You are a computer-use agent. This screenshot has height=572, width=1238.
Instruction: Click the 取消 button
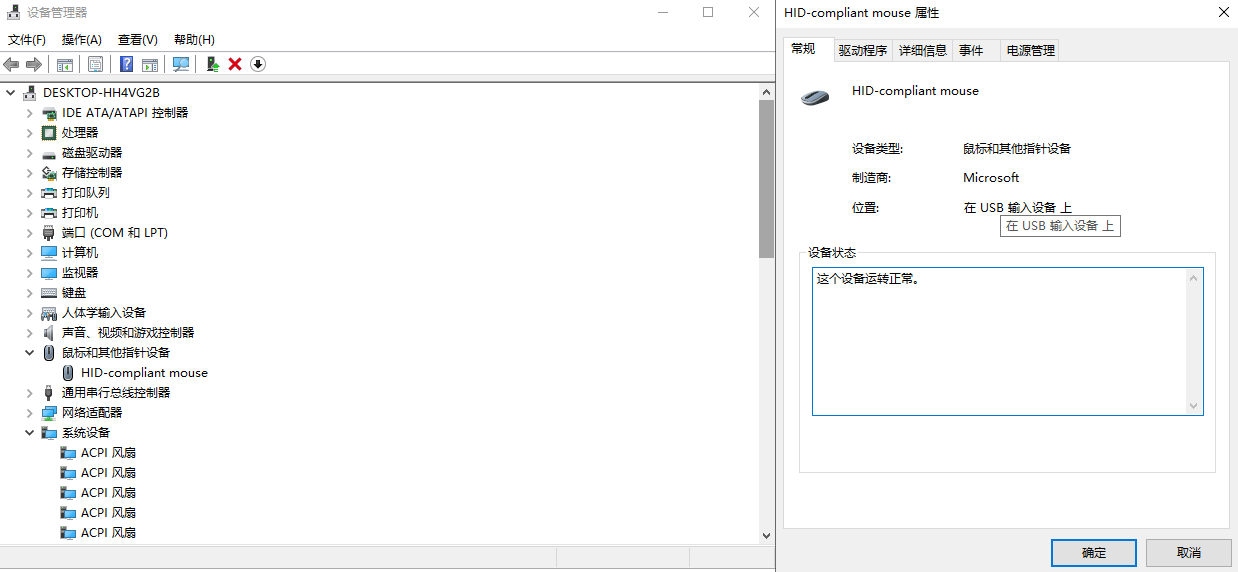point(1189,553)
